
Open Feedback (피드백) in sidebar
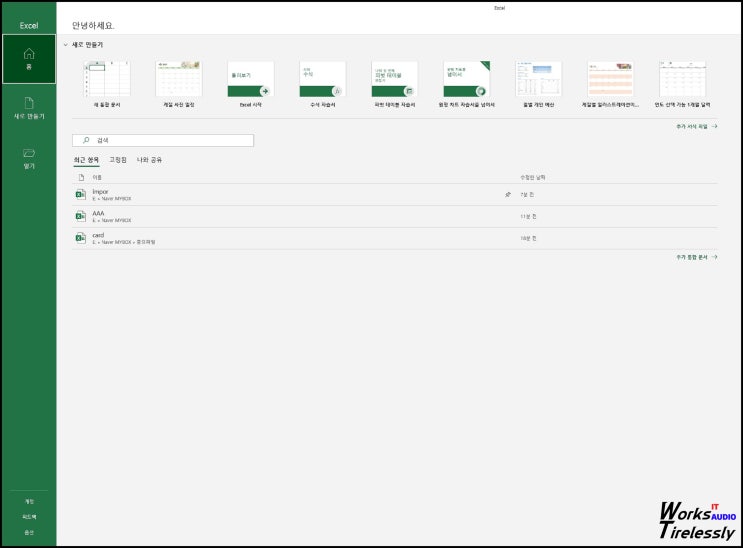29,517
